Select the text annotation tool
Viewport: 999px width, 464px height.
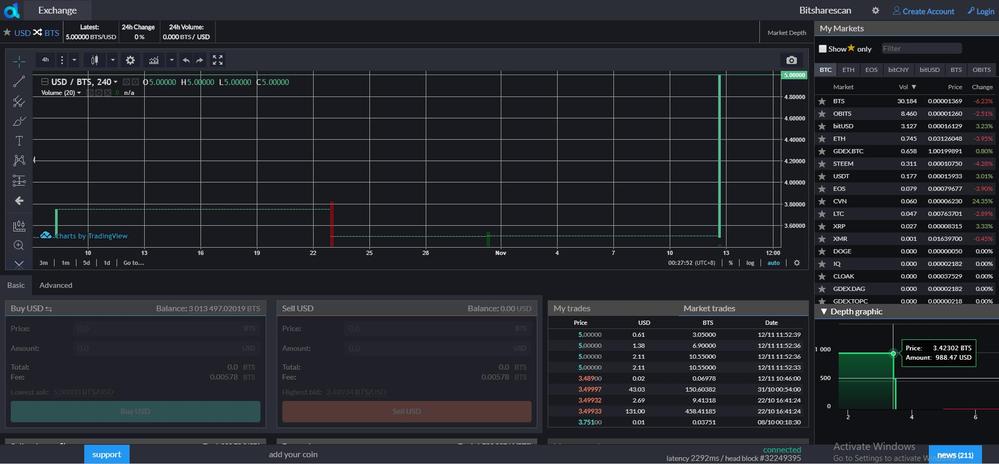click(19, 141)
